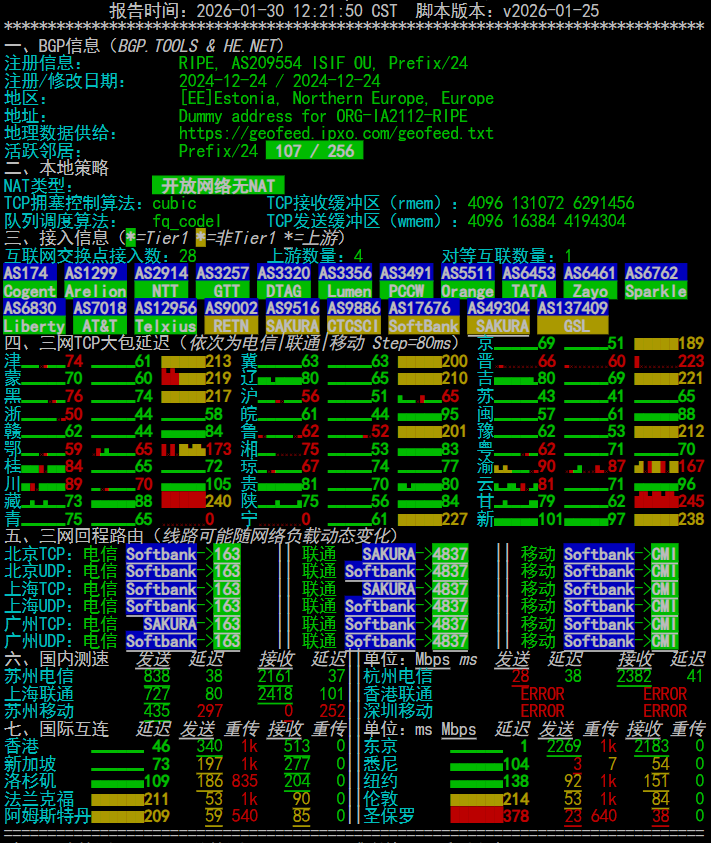This screenshot has width=711, height=843.
Task: Select the Telxius label
Action: (165, 326)
